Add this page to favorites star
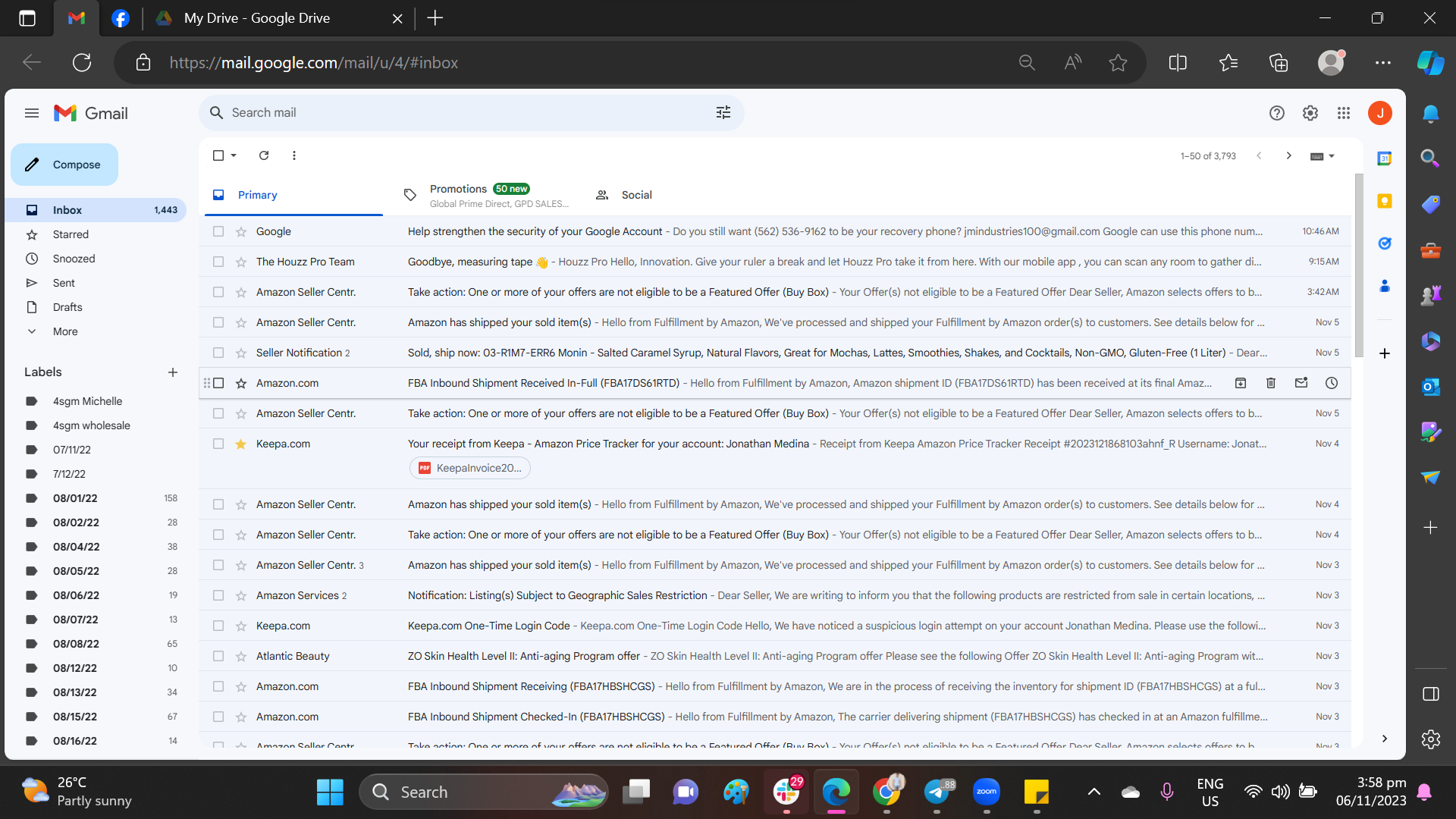Viewport: 1456px width, 819px height. [1118, 63]
